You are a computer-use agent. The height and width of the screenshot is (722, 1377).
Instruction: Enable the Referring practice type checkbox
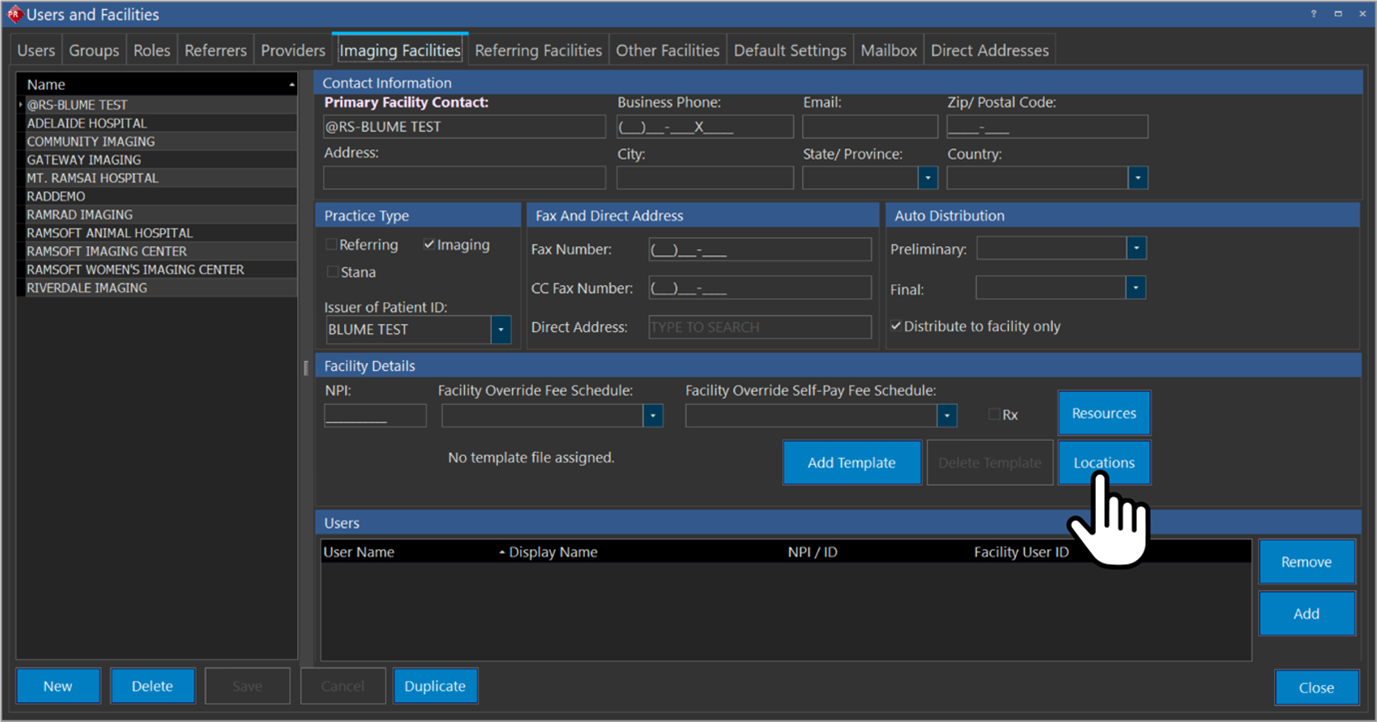(332, 245)
